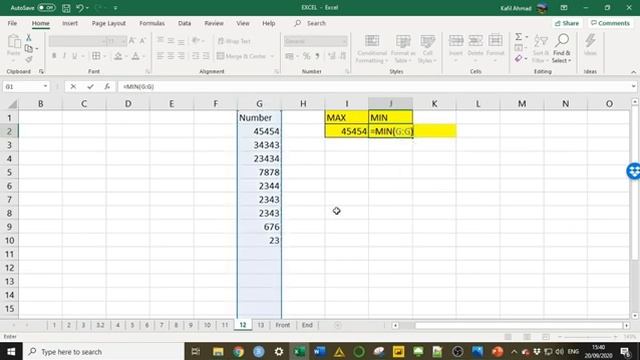Toggle Bold formatting
This screenshot has height=360, width=640.
(x=54, y=56)
